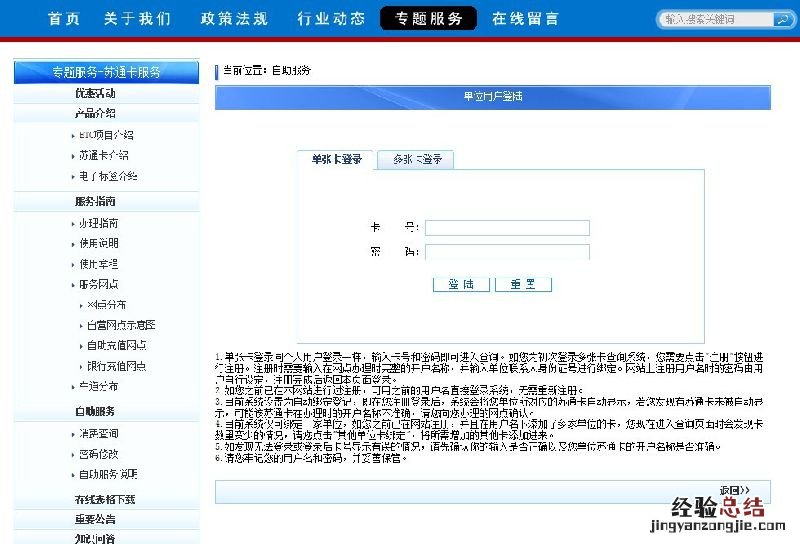Collapse the 服务指南 sidebar section
The image size is (800, 544).
coord(95,201)
